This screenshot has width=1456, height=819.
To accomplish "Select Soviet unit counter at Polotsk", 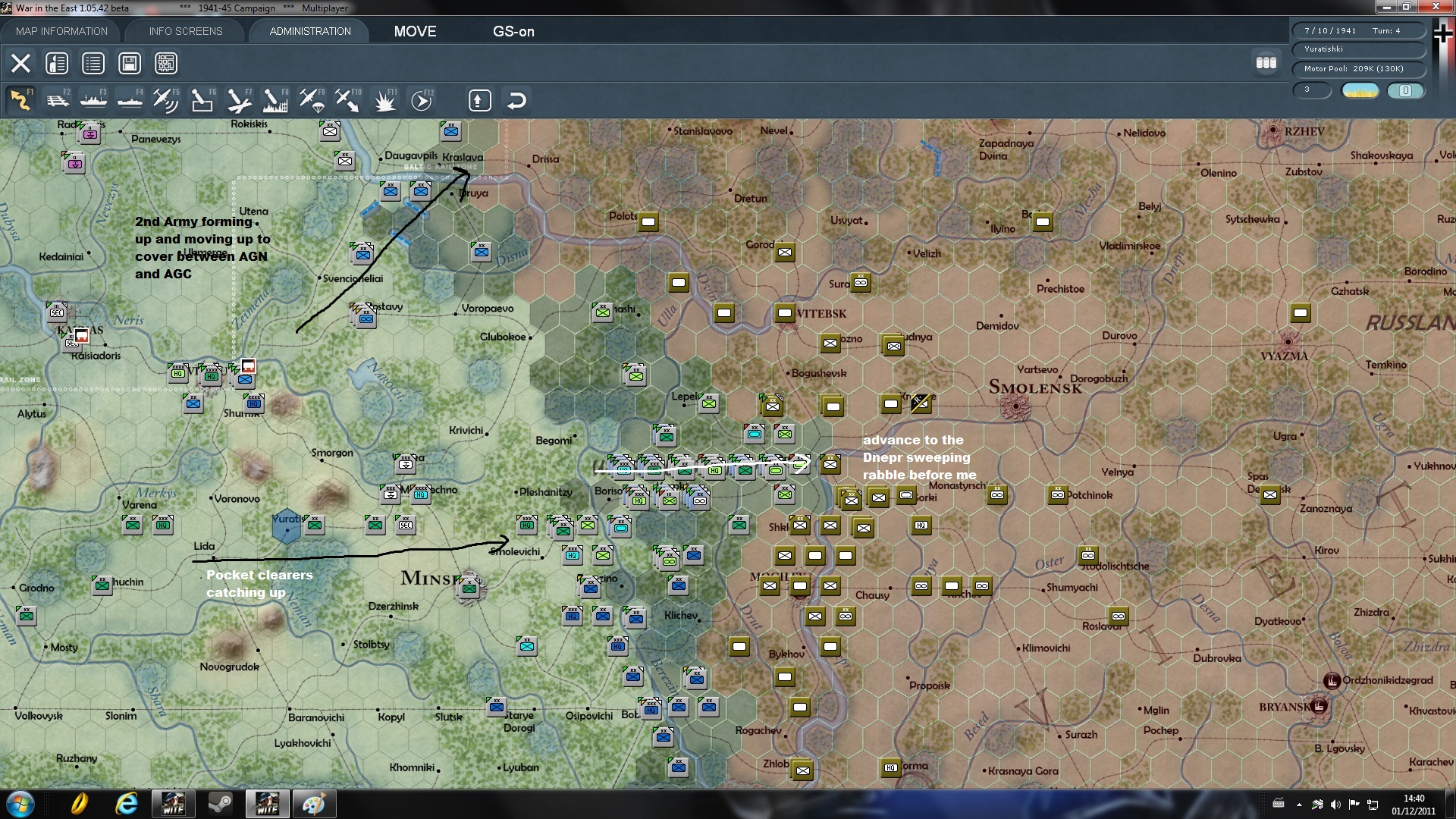I will (x=648, y=221).
